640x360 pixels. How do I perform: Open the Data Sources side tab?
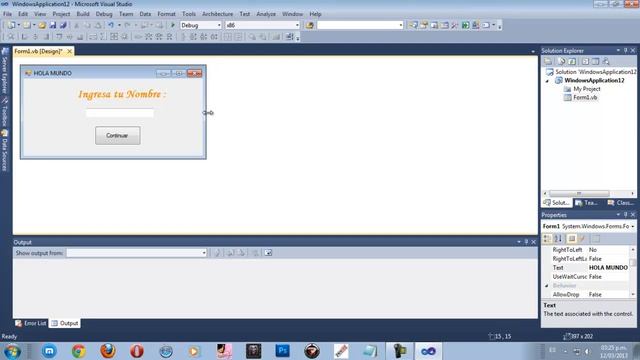point(5,150)
